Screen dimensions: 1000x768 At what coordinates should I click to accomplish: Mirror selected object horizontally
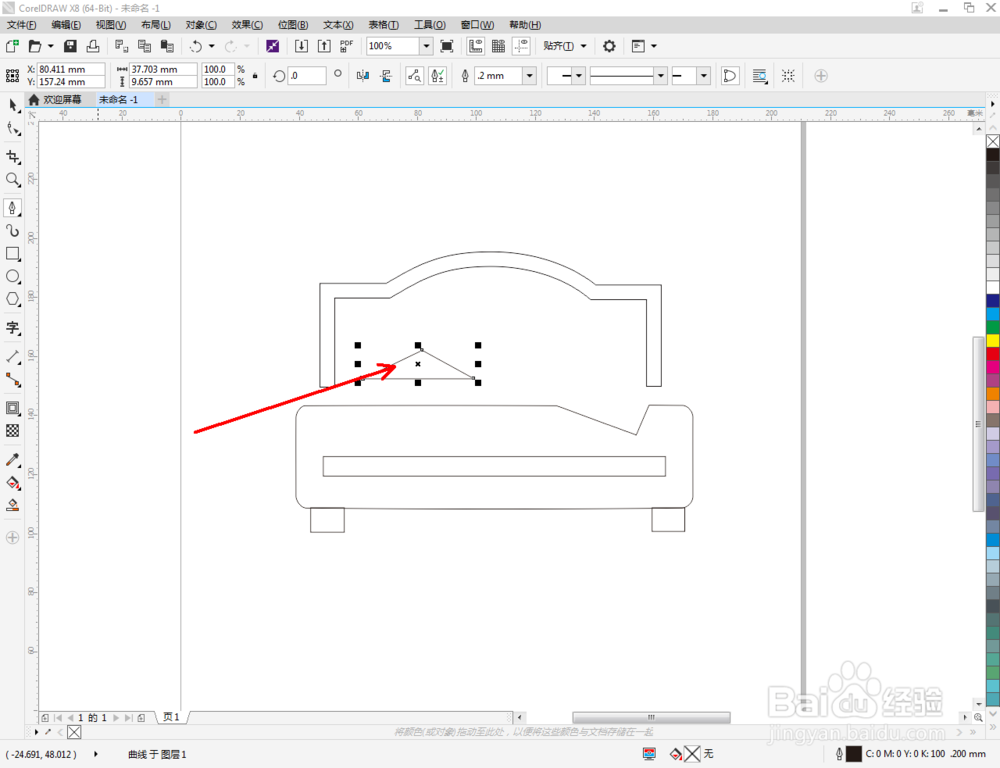pyautogui.click(x=363, y=76)
